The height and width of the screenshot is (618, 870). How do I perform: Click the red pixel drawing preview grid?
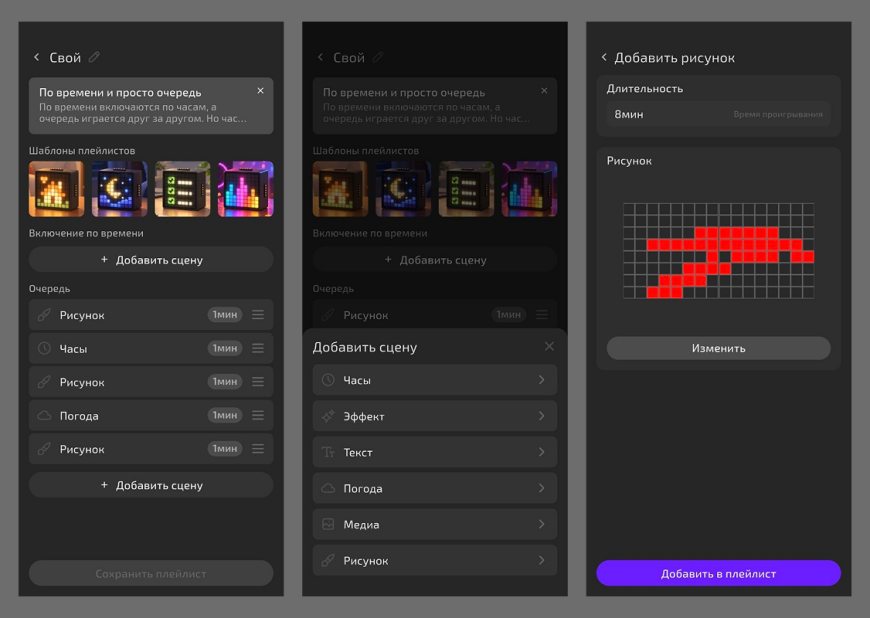719,251
